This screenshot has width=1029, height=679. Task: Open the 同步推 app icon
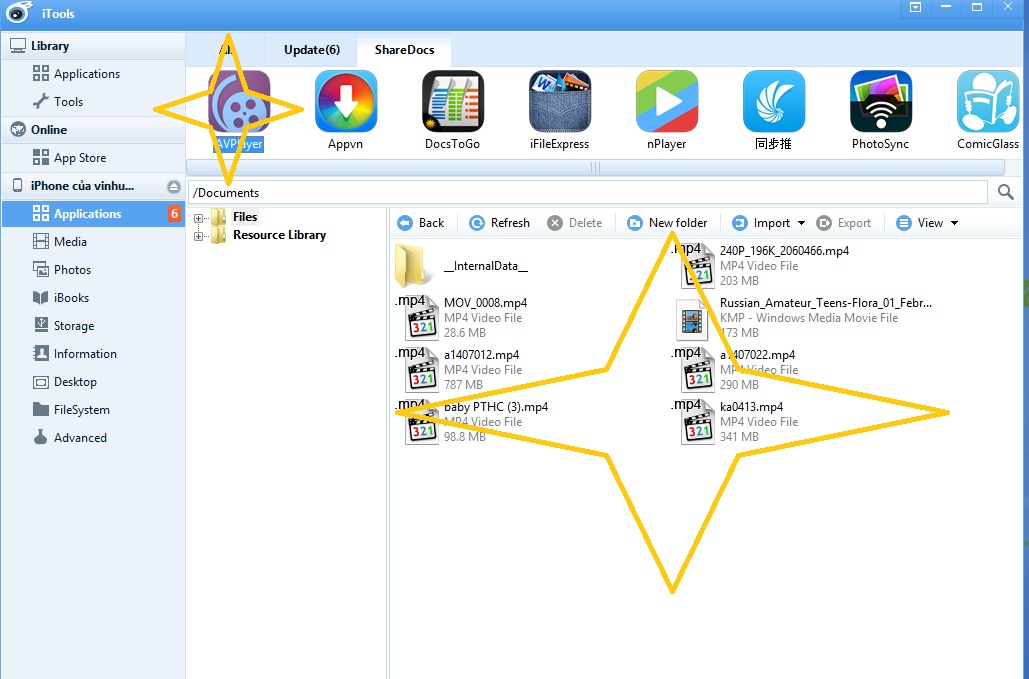773,101
